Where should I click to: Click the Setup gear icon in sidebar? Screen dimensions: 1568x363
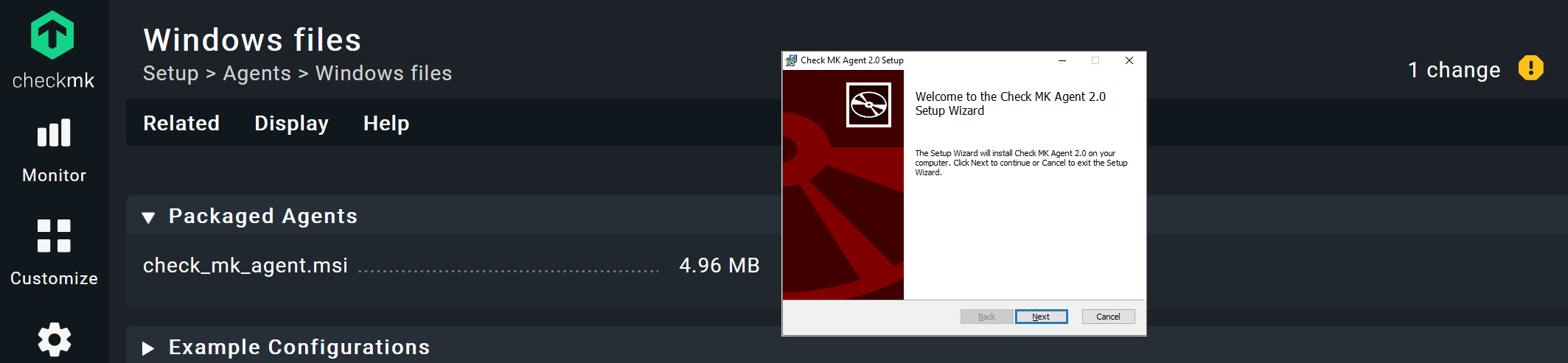point(54,340)
